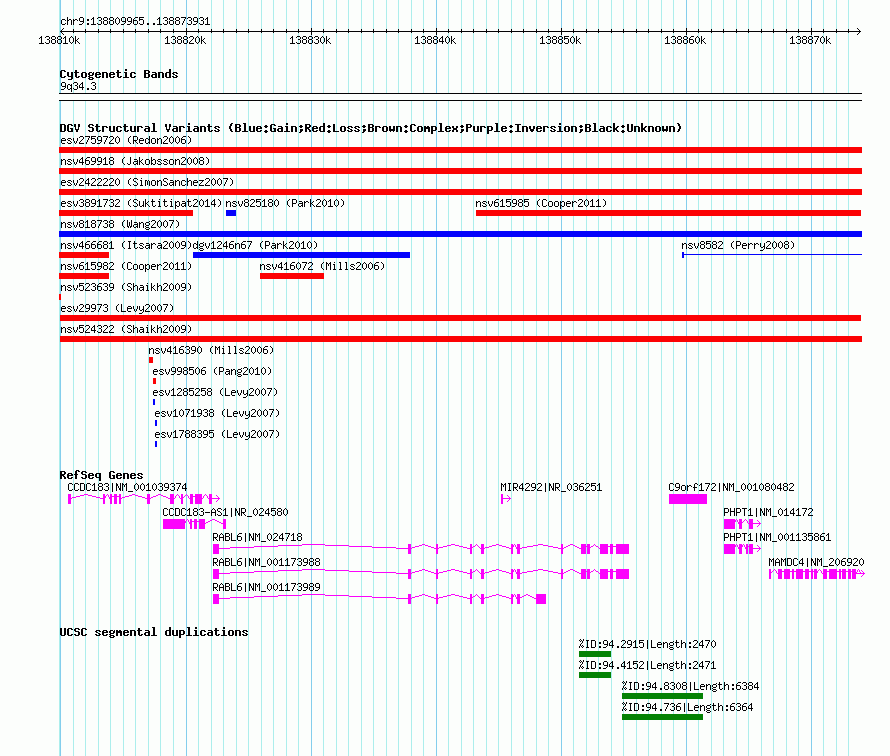The width and height of the screenshot is (890, 756).
Task: Click the esv2422220 (SimonSanchez2007) red bar
Action: [x=460, y=192]
